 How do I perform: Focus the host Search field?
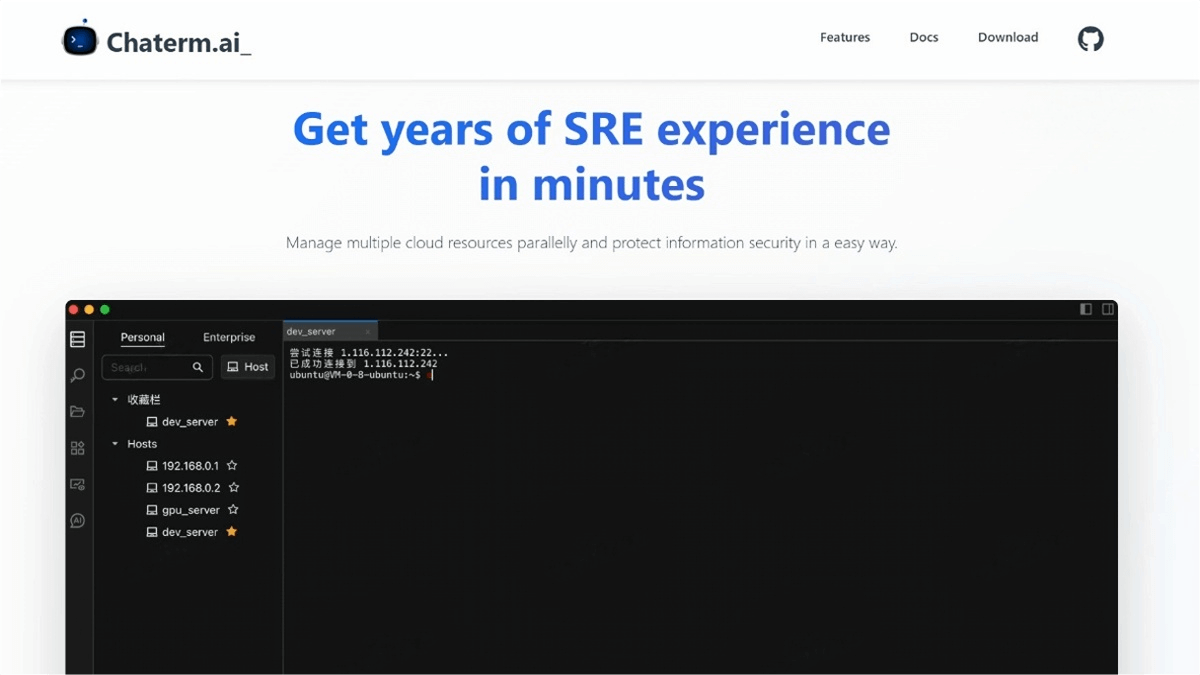tap(147, 368)
